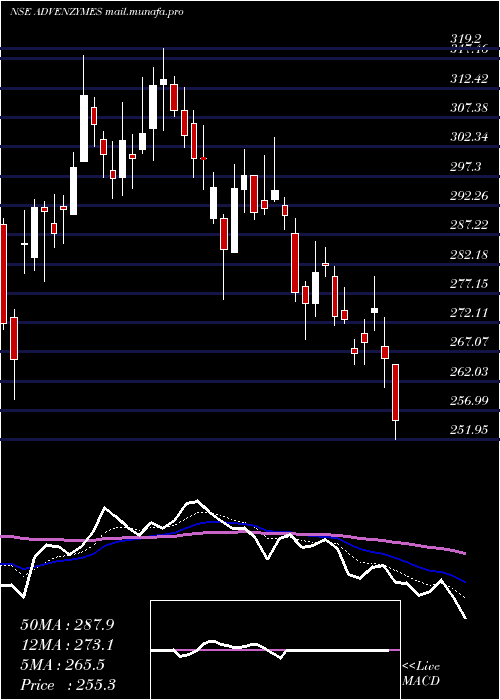Click the 272.11 price level label
Screen dimensions: 500x700
[469, 313]
